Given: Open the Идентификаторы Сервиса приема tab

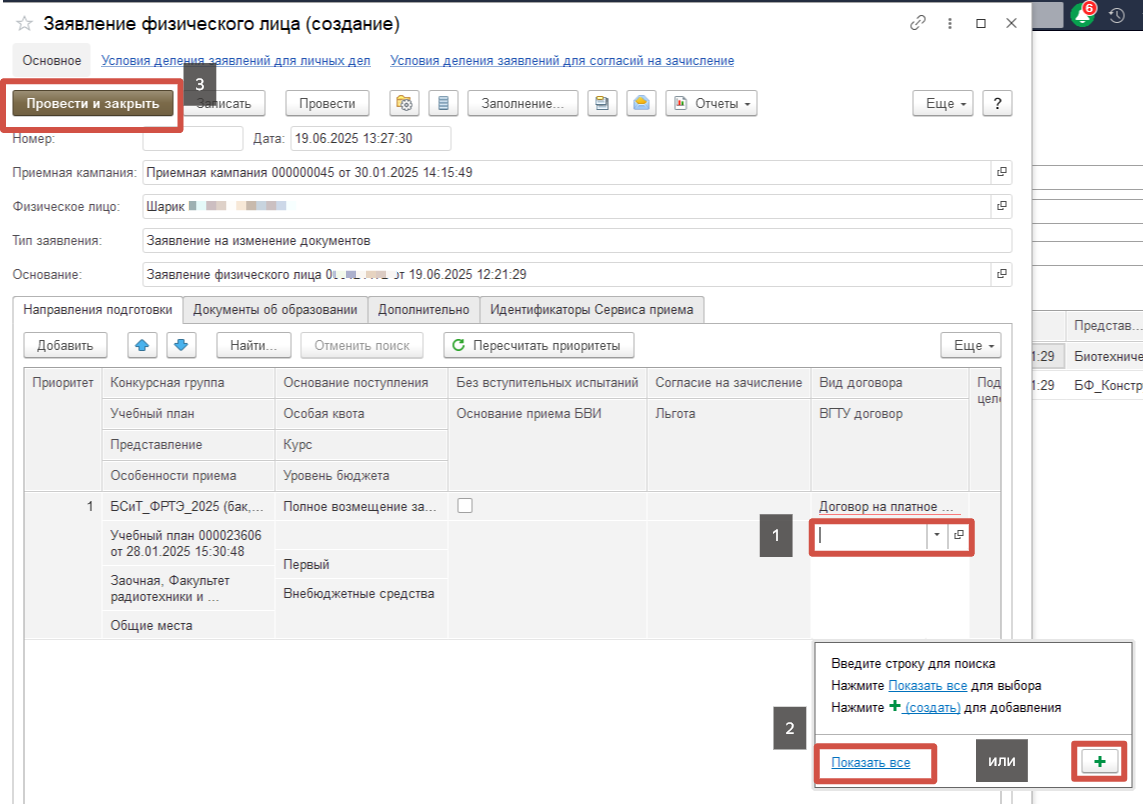Looking at the screenshot, I should pos(591,309).
